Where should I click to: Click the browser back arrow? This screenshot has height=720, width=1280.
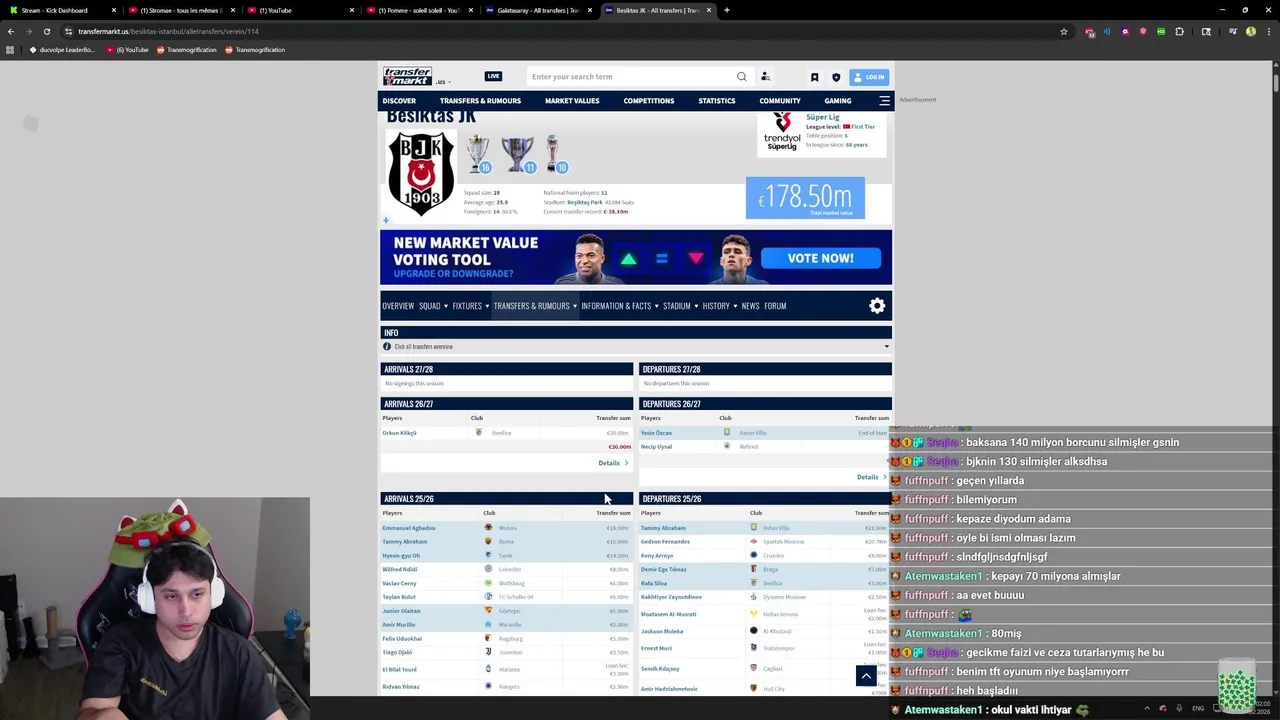click(11, 31)
